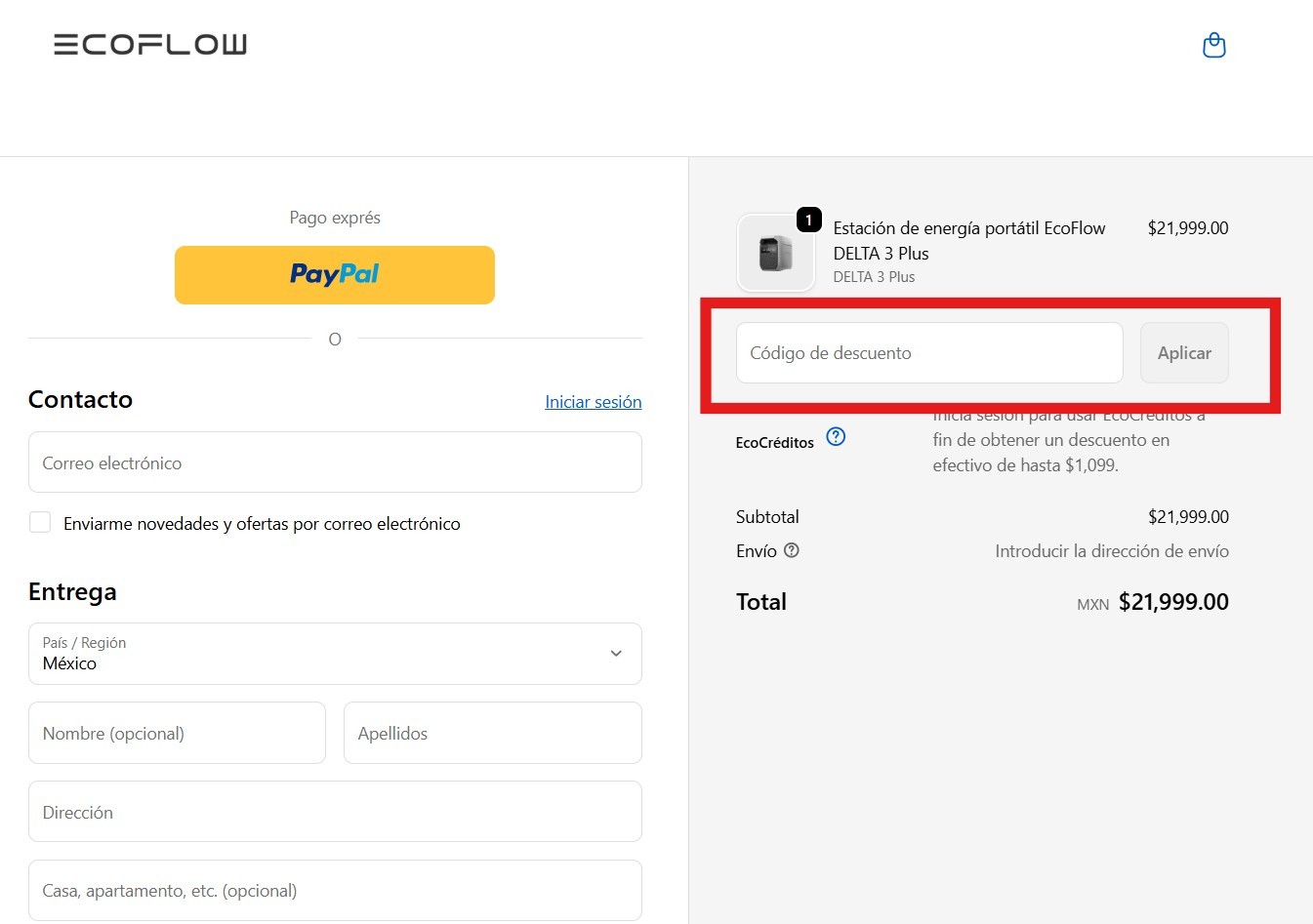Click the EcoCréditos help question icon
This screenshot has width=1313, height=924.
(x=836, y=437)
